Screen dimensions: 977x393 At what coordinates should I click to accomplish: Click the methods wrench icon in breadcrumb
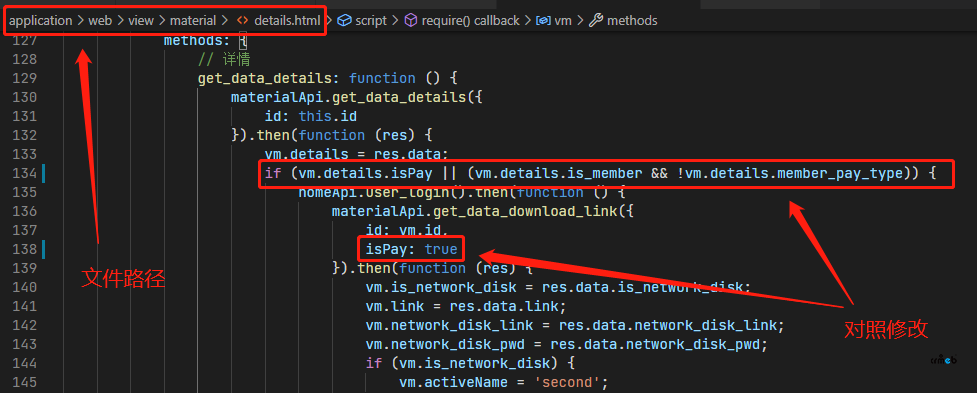[596, 21]
